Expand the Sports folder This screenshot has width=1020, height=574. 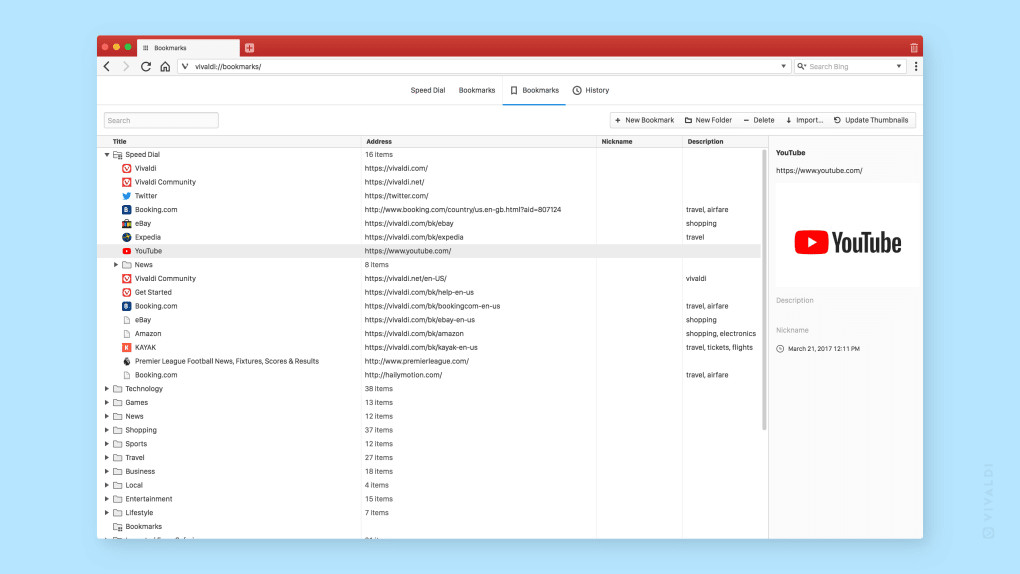point(107,444)
